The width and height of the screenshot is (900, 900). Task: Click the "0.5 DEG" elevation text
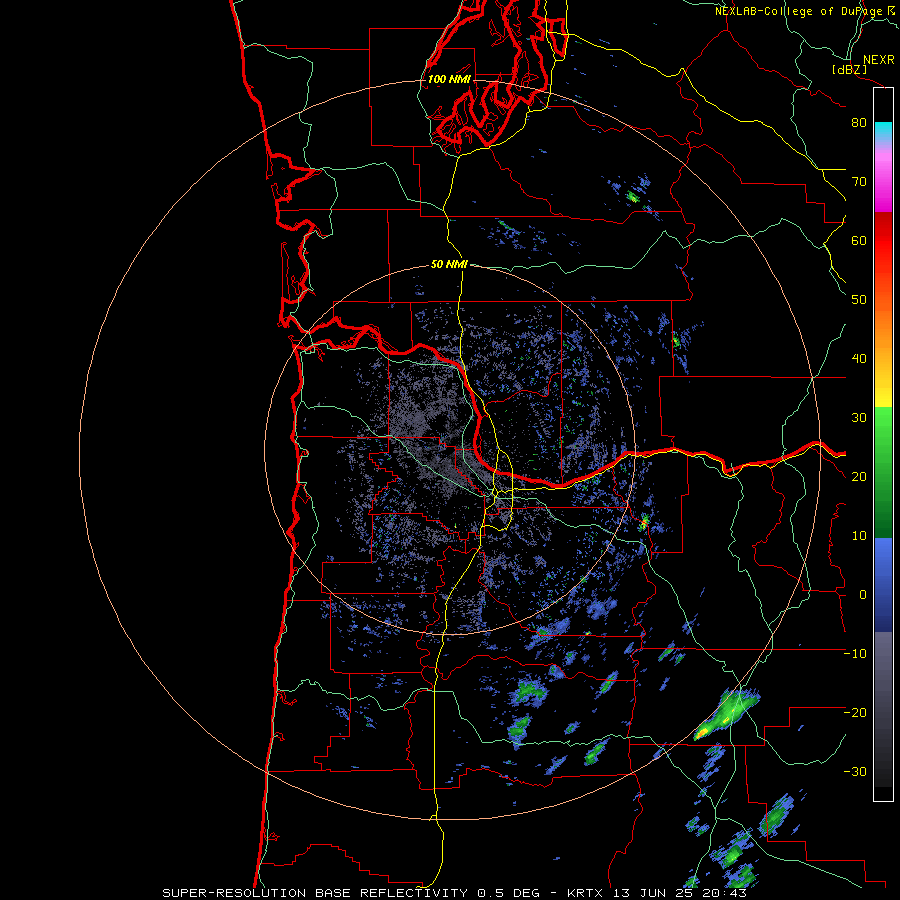point(509,893)
